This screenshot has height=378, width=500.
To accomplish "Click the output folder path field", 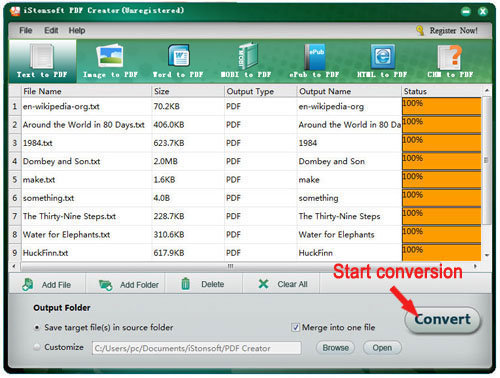I will coord(197,348).
